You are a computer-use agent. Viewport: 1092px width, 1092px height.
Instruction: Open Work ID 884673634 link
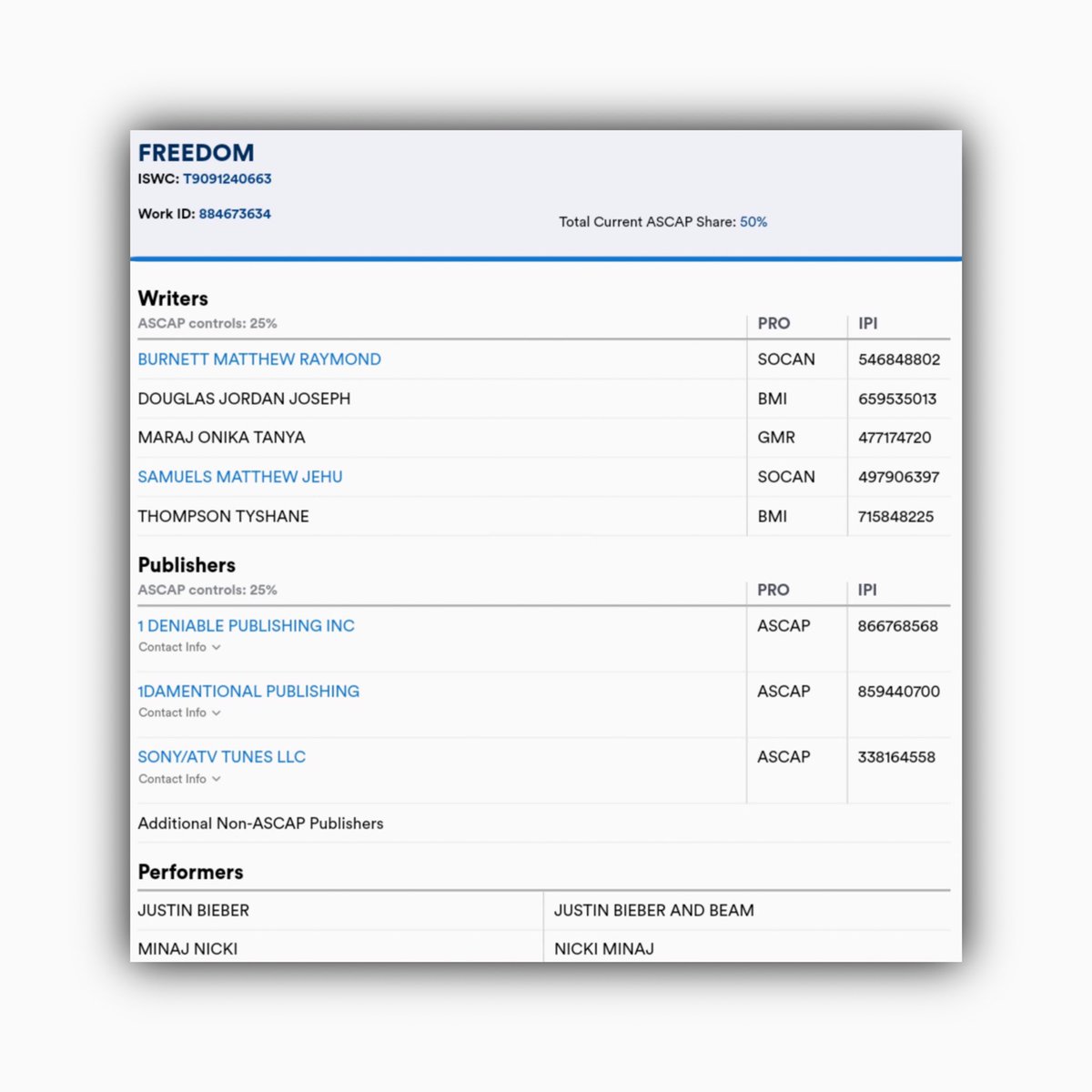click(235, 214)
